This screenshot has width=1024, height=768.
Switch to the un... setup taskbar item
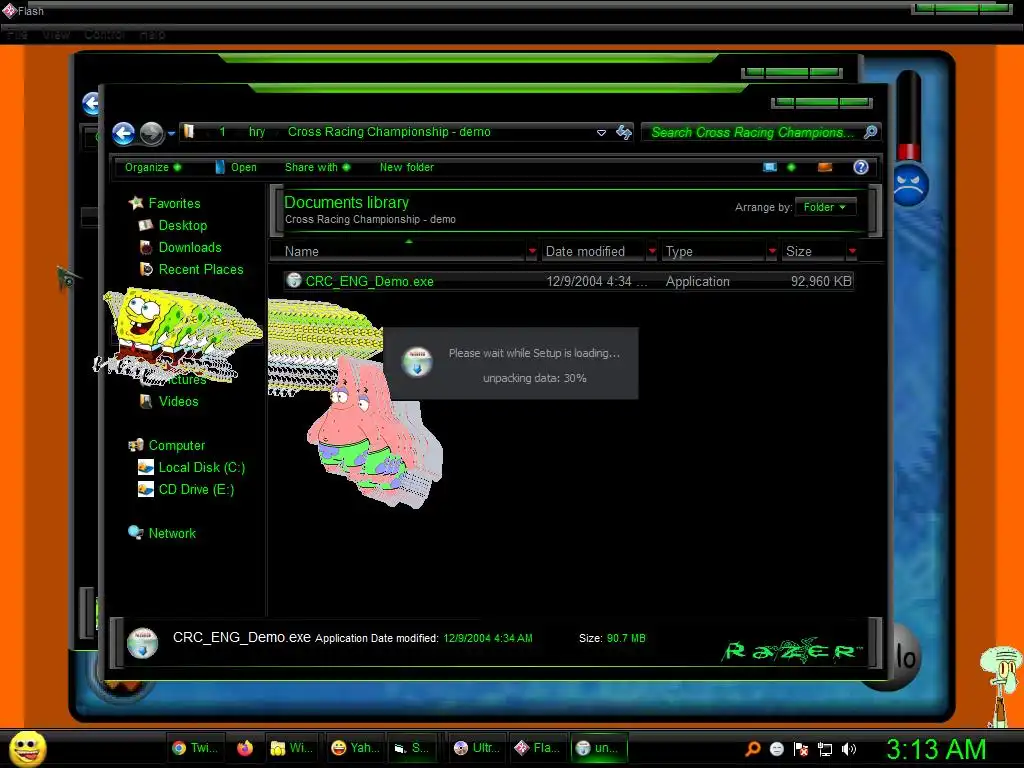click(x=599, y=748)
